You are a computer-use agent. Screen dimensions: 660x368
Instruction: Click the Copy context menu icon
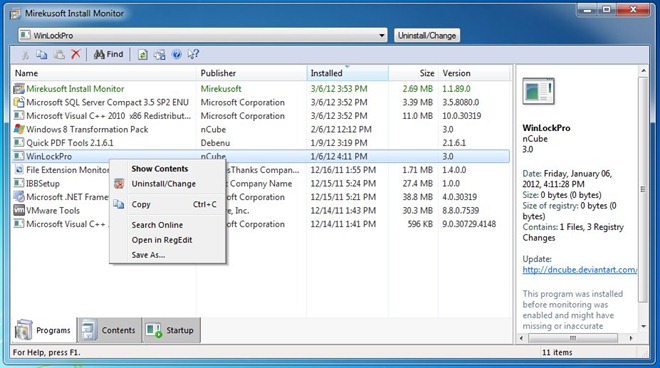coord(119,205)
